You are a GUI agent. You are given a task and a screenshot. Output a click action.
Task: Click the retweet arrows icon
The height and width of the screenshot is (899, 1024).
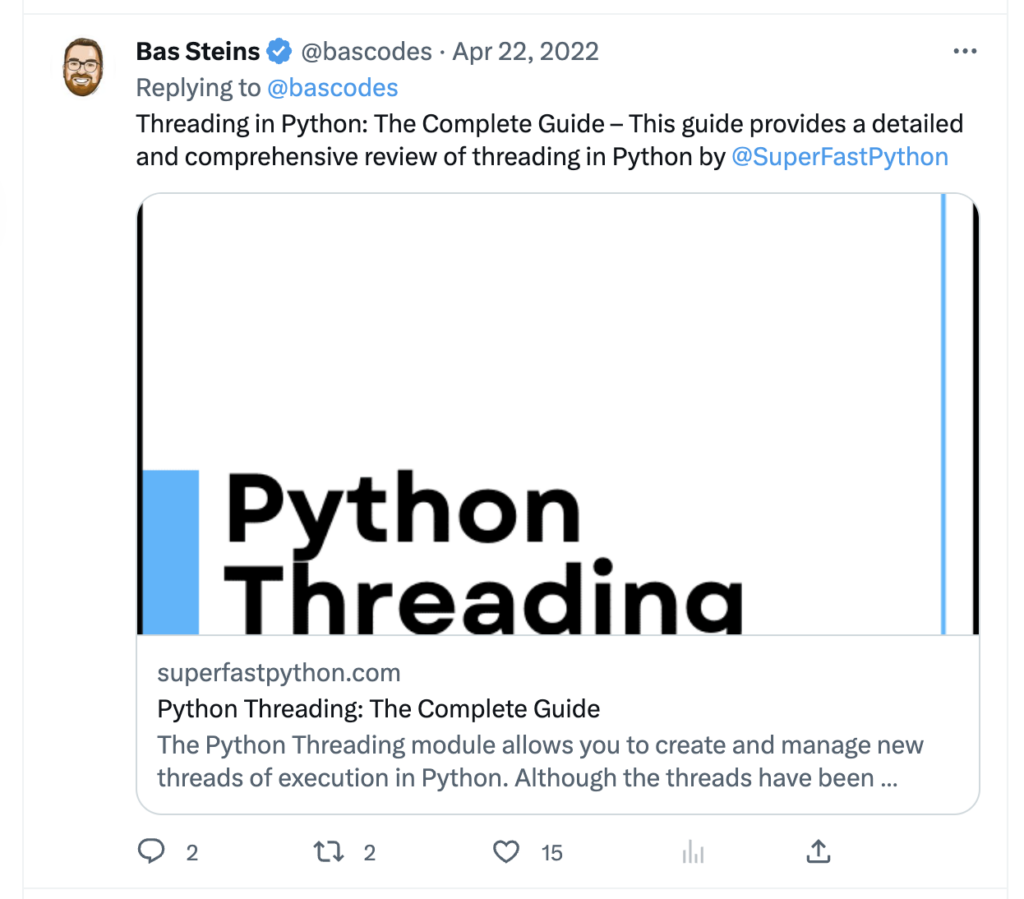328,852
